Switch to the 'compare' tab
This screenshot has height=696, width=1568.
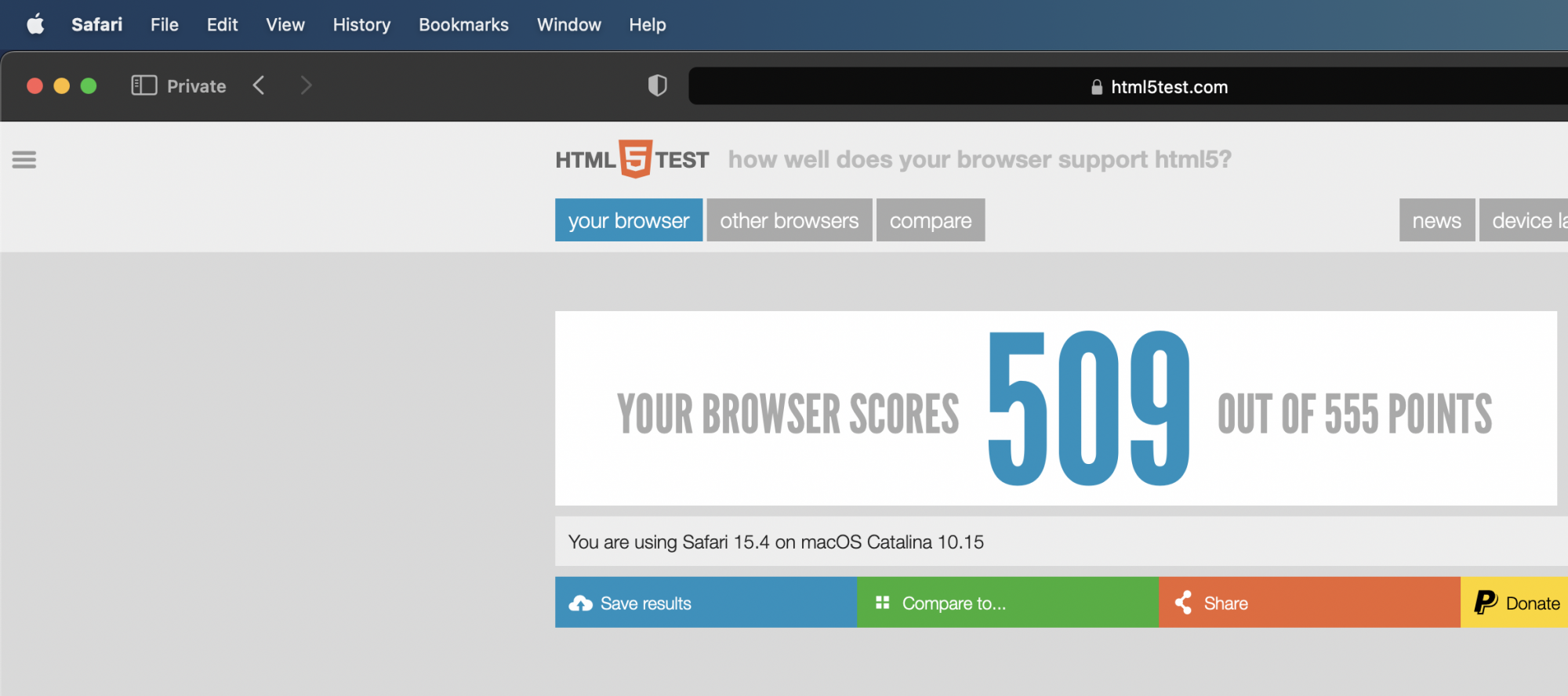(x=931, y=220)
